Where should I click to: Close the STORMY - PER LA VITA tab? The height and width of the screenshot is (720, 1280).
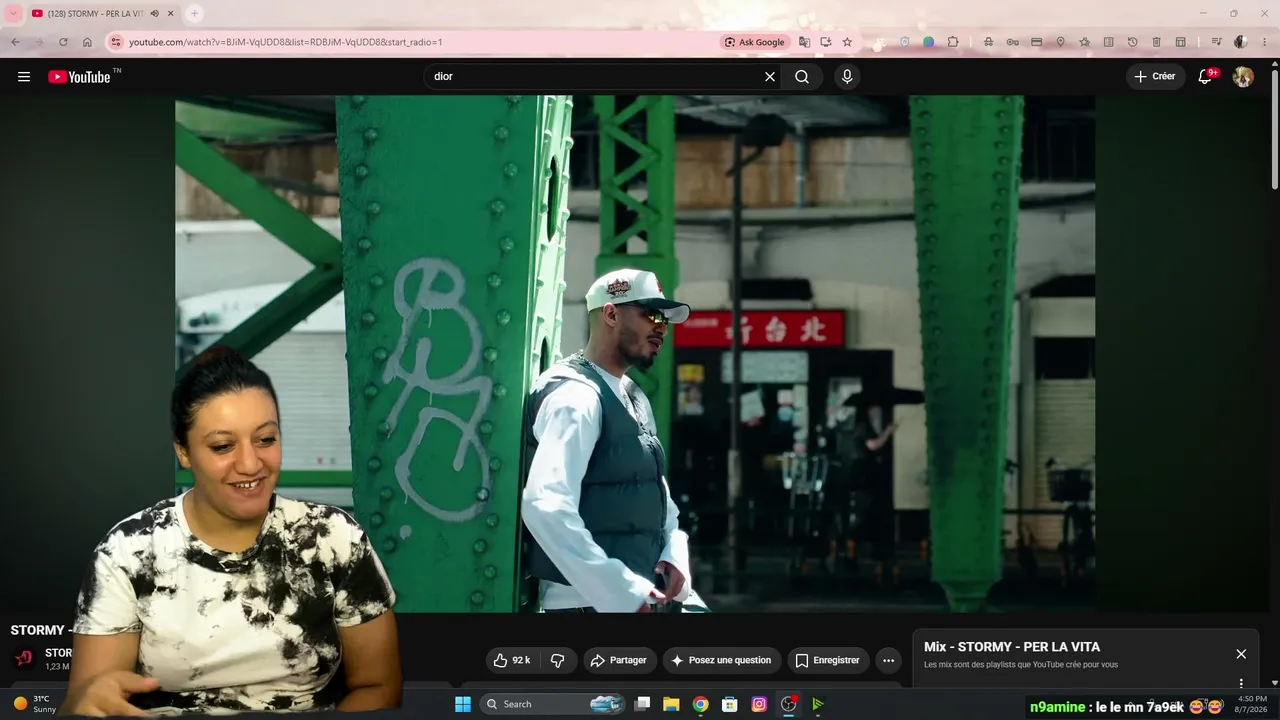coord(171,14)
